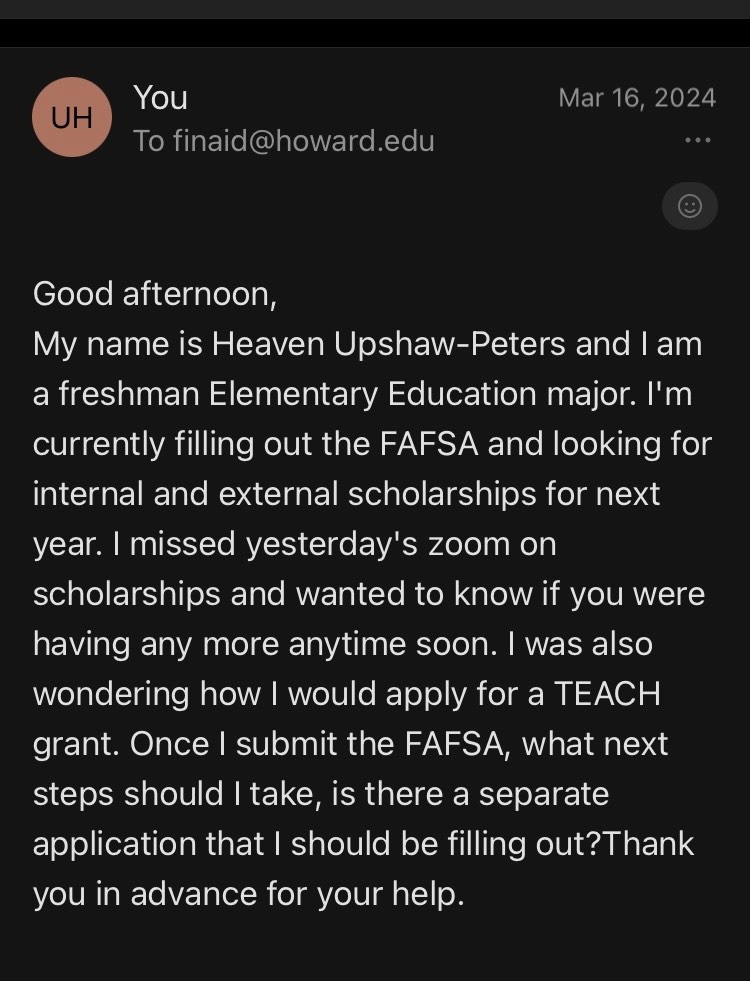Expand recipient details at "To finaid@howard.edu"
This screenshot has width=750, height=981.
point(284,141)
